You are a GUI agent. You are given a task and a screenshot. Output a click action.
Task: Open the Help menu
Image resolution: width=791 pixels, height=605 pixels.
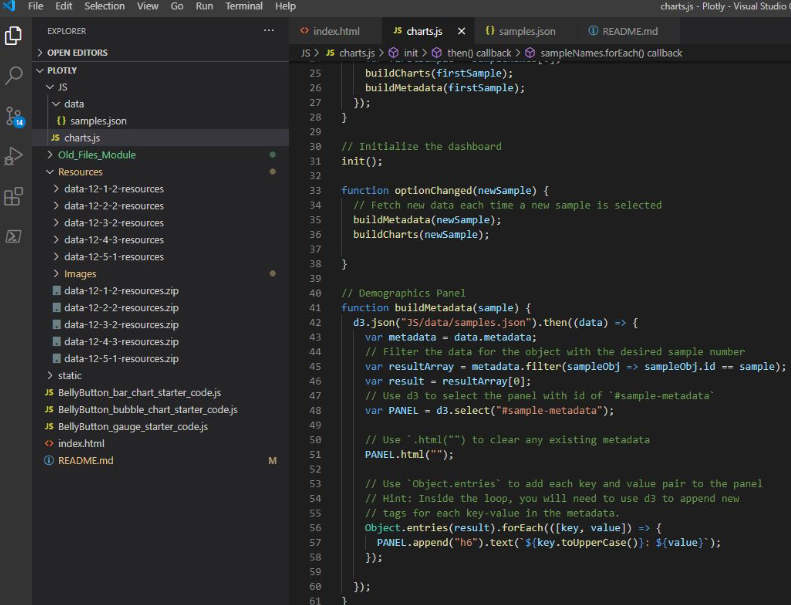285,6
